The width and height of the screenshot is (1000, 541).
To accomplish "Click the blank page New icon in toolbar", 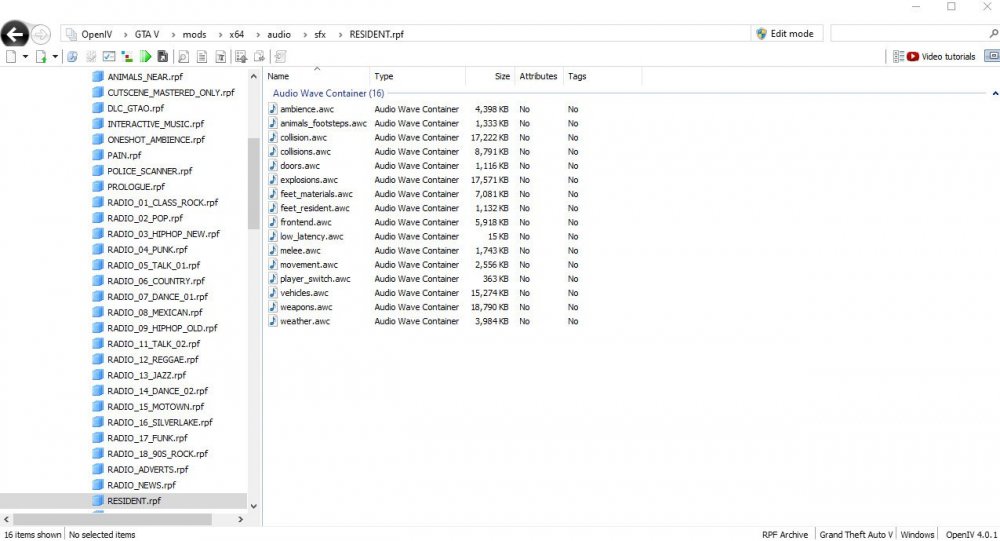I will [x=11, y=57].
